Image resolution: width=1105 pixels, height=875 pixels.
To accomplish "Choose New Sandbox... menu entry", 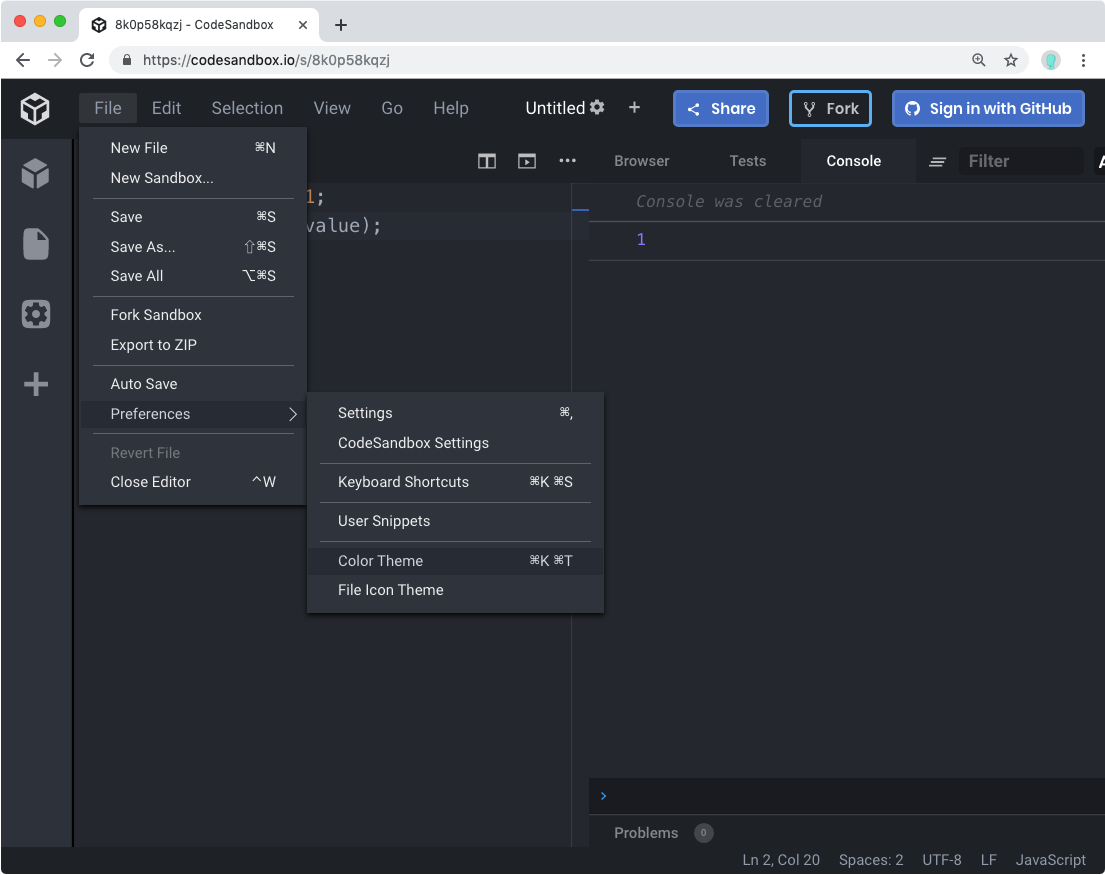I will tap(193, 178).
